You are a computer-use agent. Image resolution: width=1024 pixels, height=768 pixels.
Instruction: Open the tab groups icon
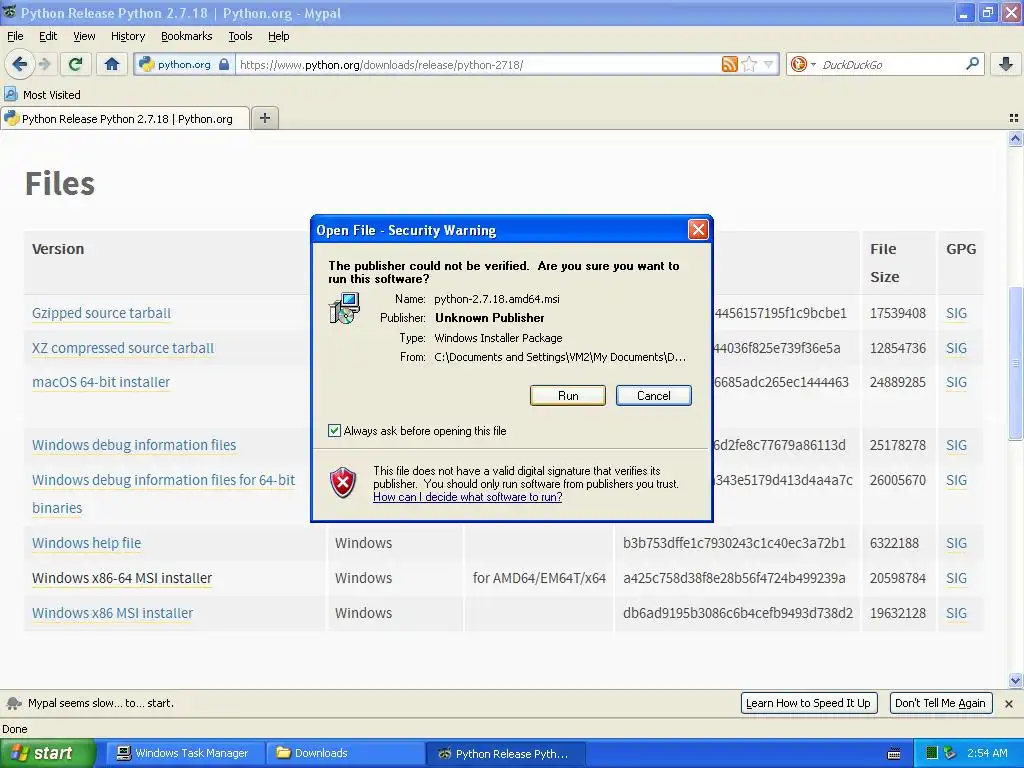(1014, 118)
